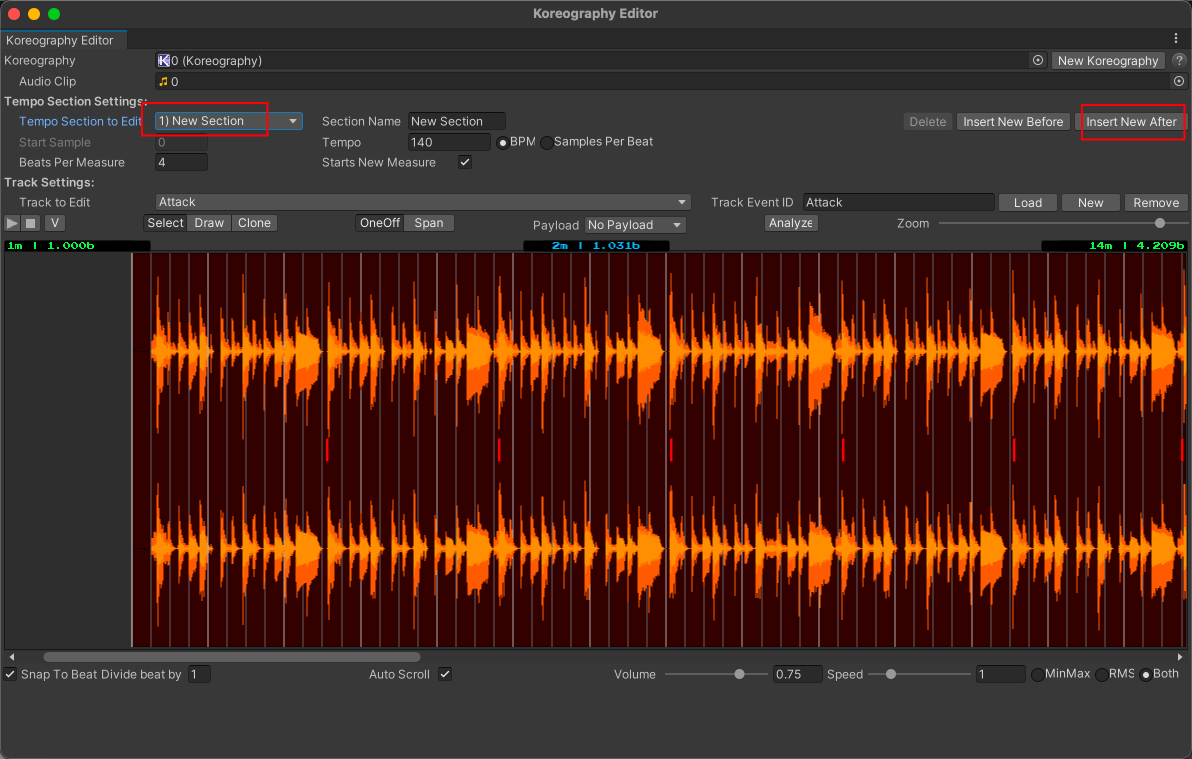Select the Both waveform display option
Image resolution: width=1192 pixels, height=759 pixels.
coord(1146,675)
